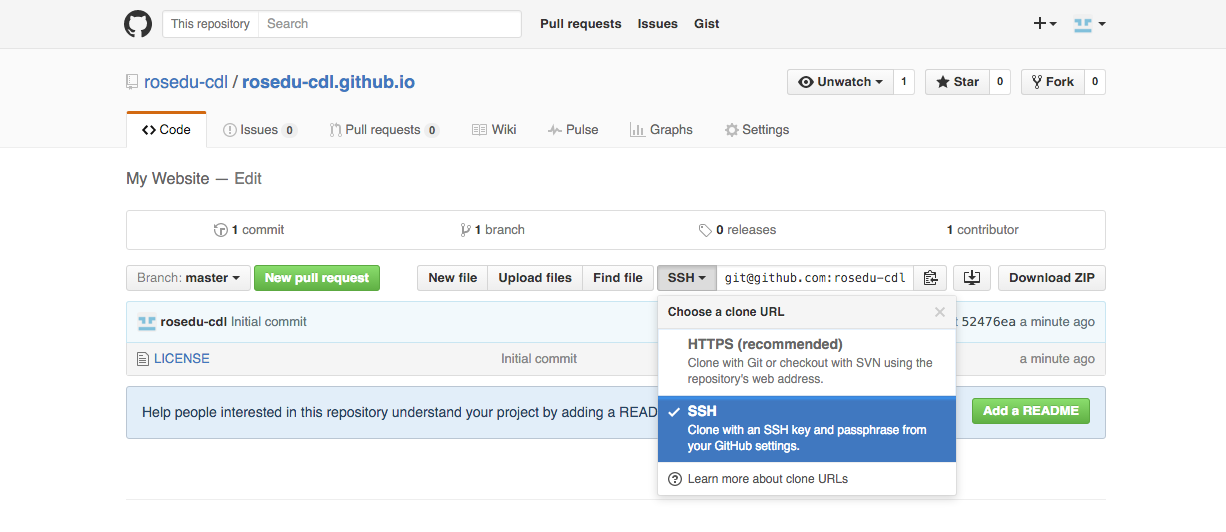Open GitHub home via Octocat logo
Screen dimensions: 1226x532
click(x=138, y=24)
